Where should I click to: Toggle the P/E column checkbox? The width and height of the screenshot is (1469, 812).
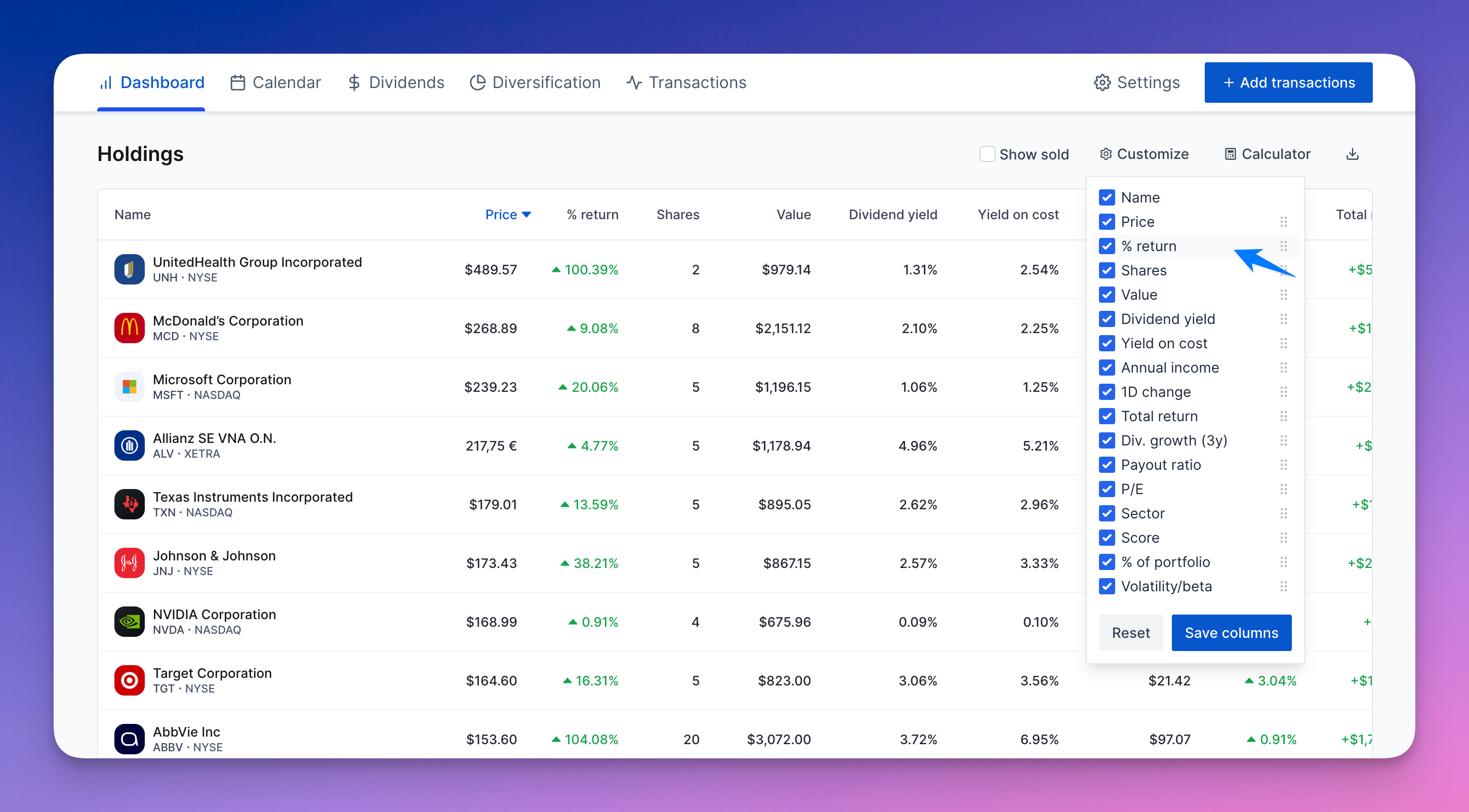click(1107, 489)
